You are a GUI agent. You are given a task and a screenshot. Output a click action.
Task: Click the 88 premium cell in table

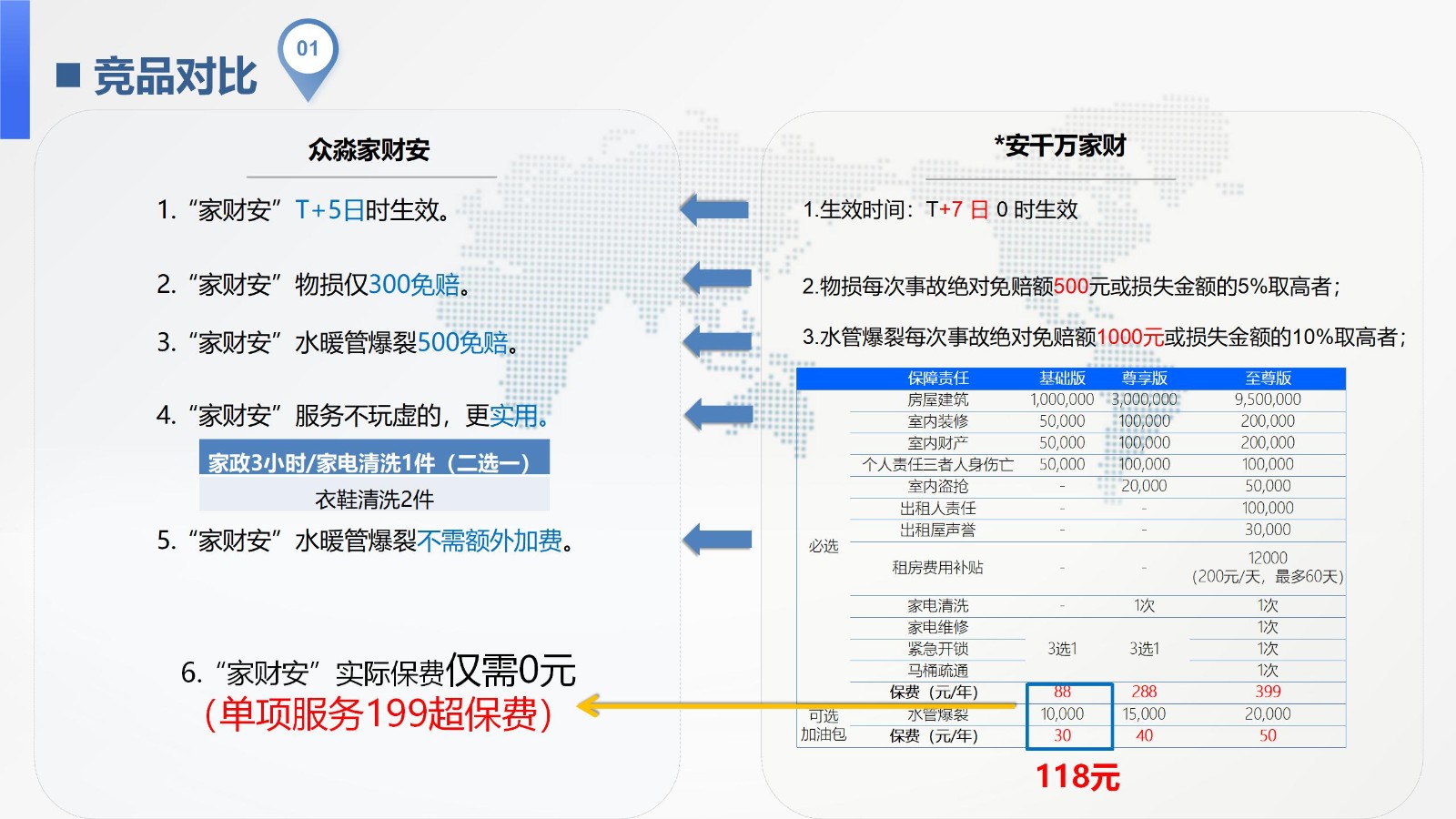tap(1062, 692)
